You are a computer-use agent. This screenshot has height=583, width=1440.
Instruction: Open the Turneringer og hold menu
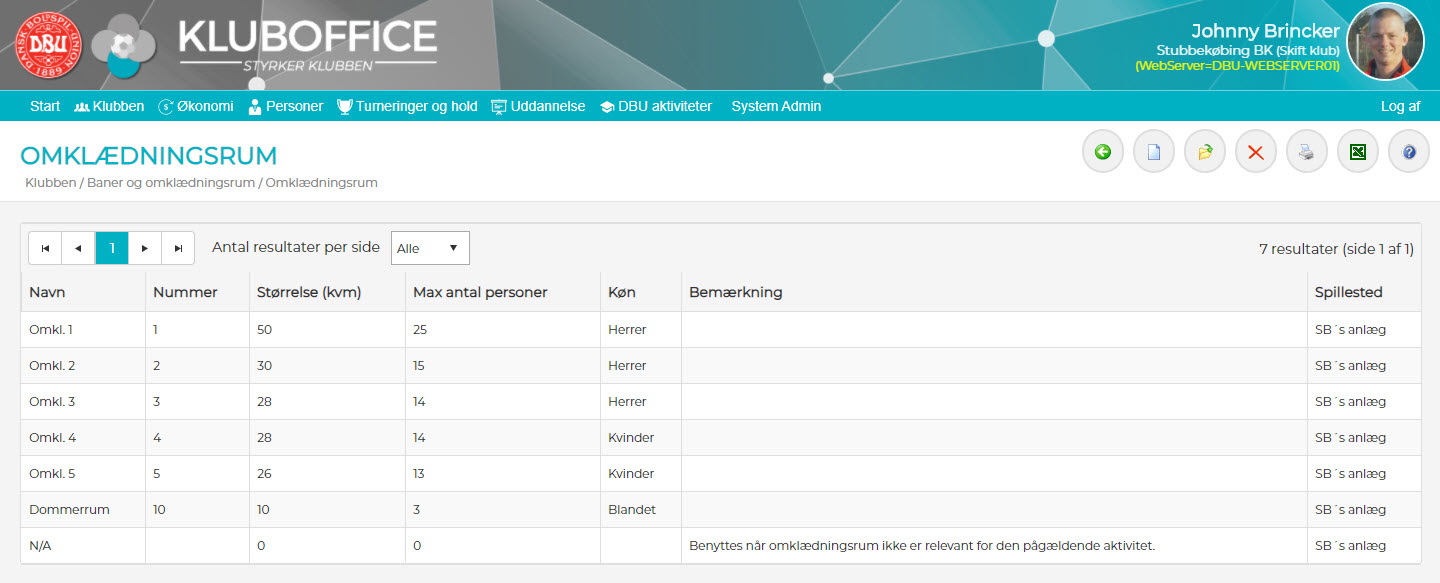tap(407, 106)
